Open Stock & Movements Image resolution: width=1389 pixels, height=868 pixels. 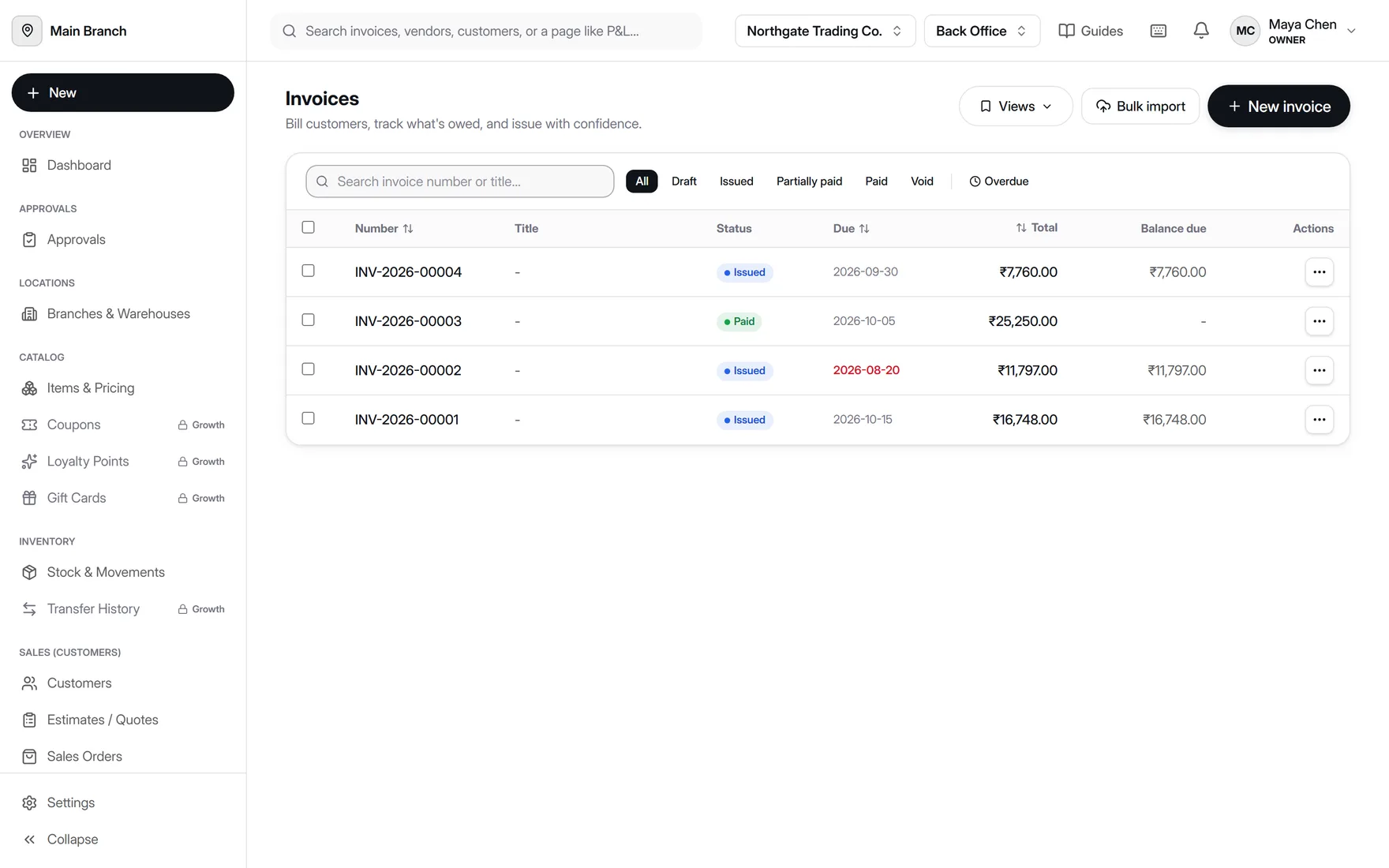123,572
